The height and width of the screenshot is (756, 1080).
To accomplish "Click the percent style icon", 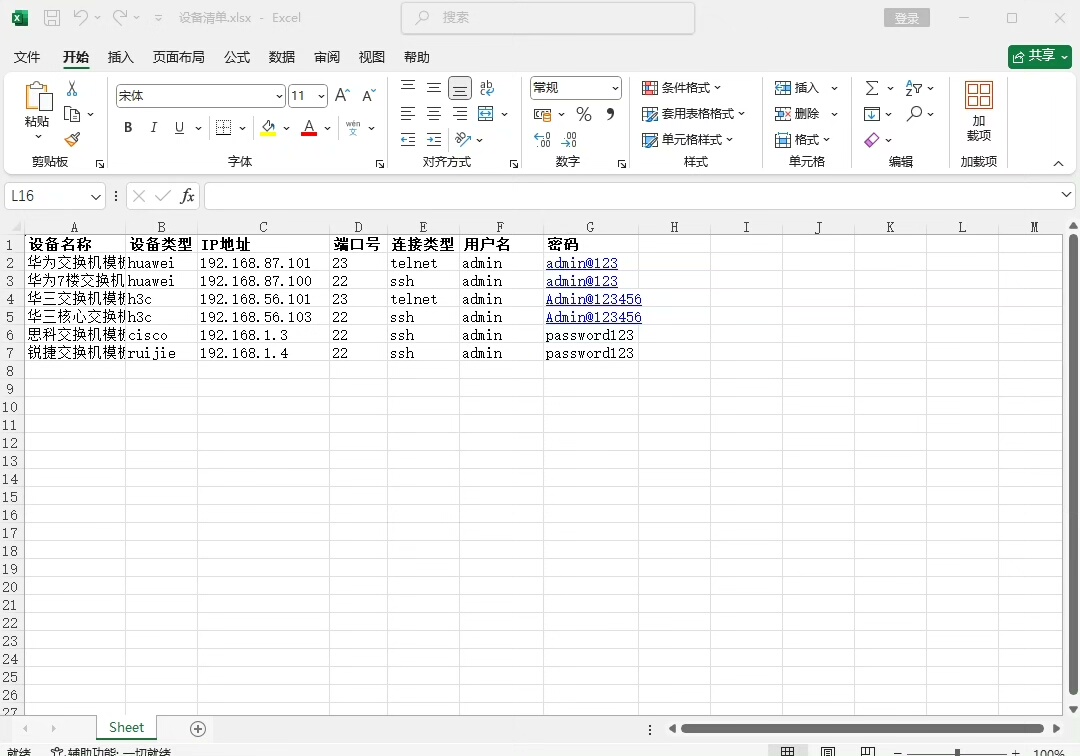I will 584,114.
